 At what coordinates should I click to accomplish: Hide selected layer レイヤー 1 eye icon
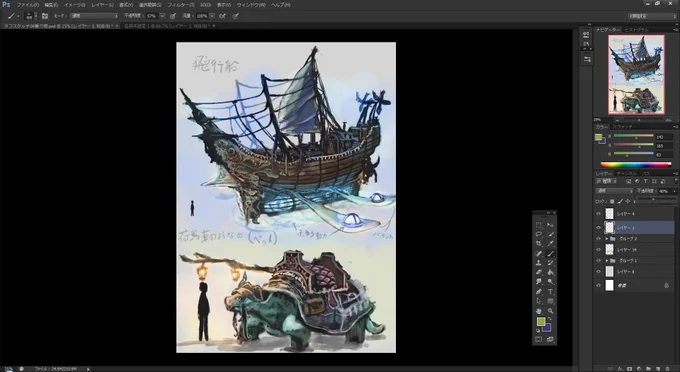(x=598, y=228)
